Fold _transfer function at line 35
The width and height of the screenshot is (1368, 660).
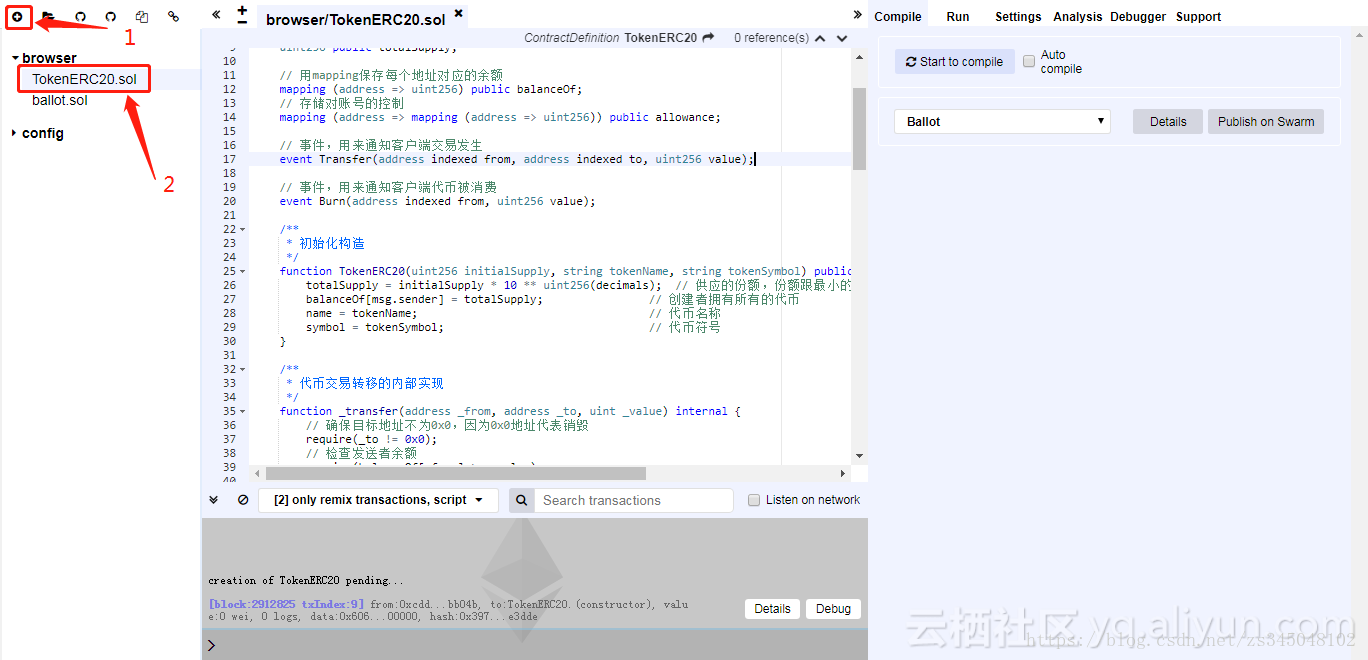[x=242, y=411]
